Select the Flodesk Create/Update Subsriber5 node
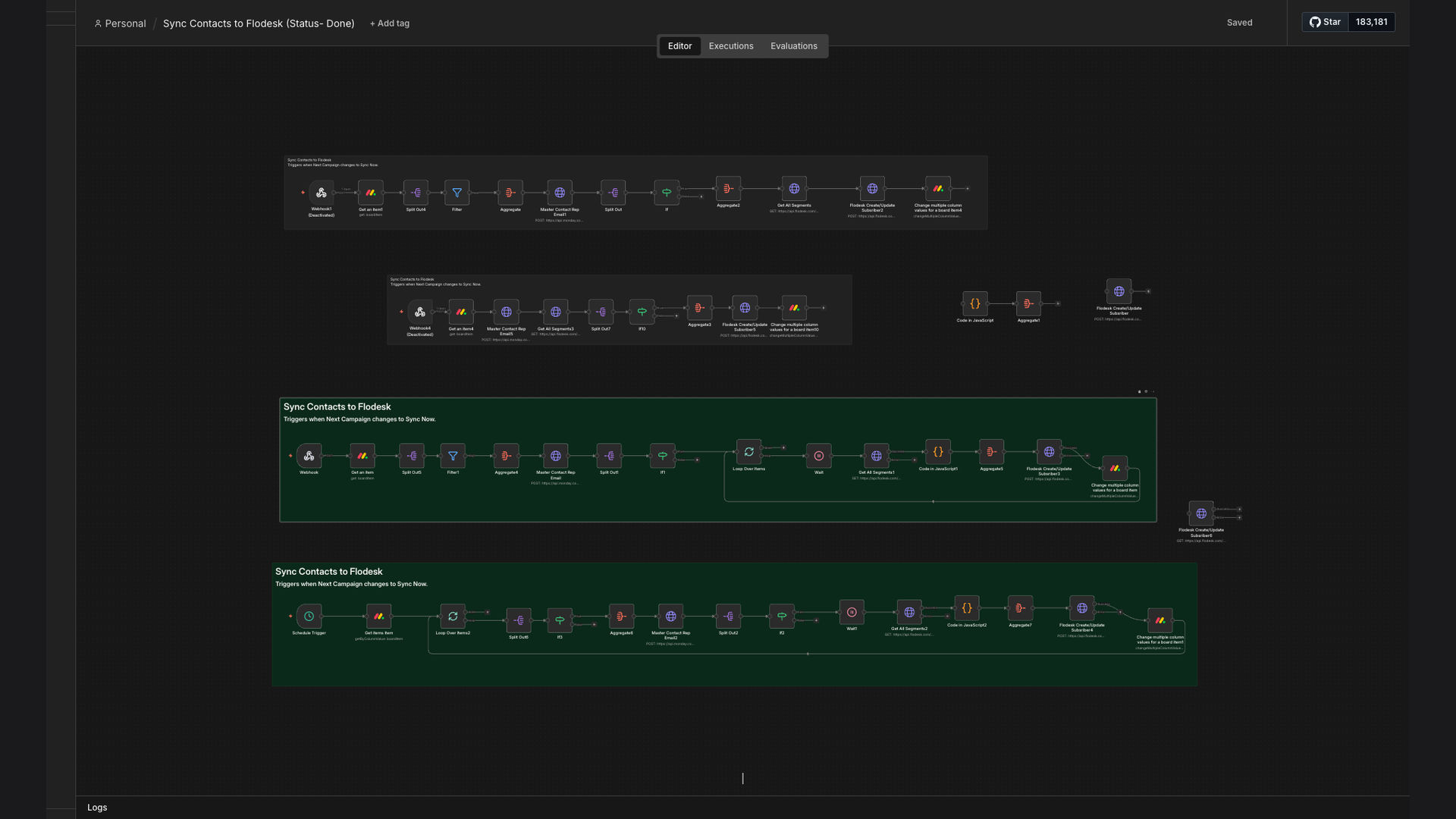 [745, 308]
